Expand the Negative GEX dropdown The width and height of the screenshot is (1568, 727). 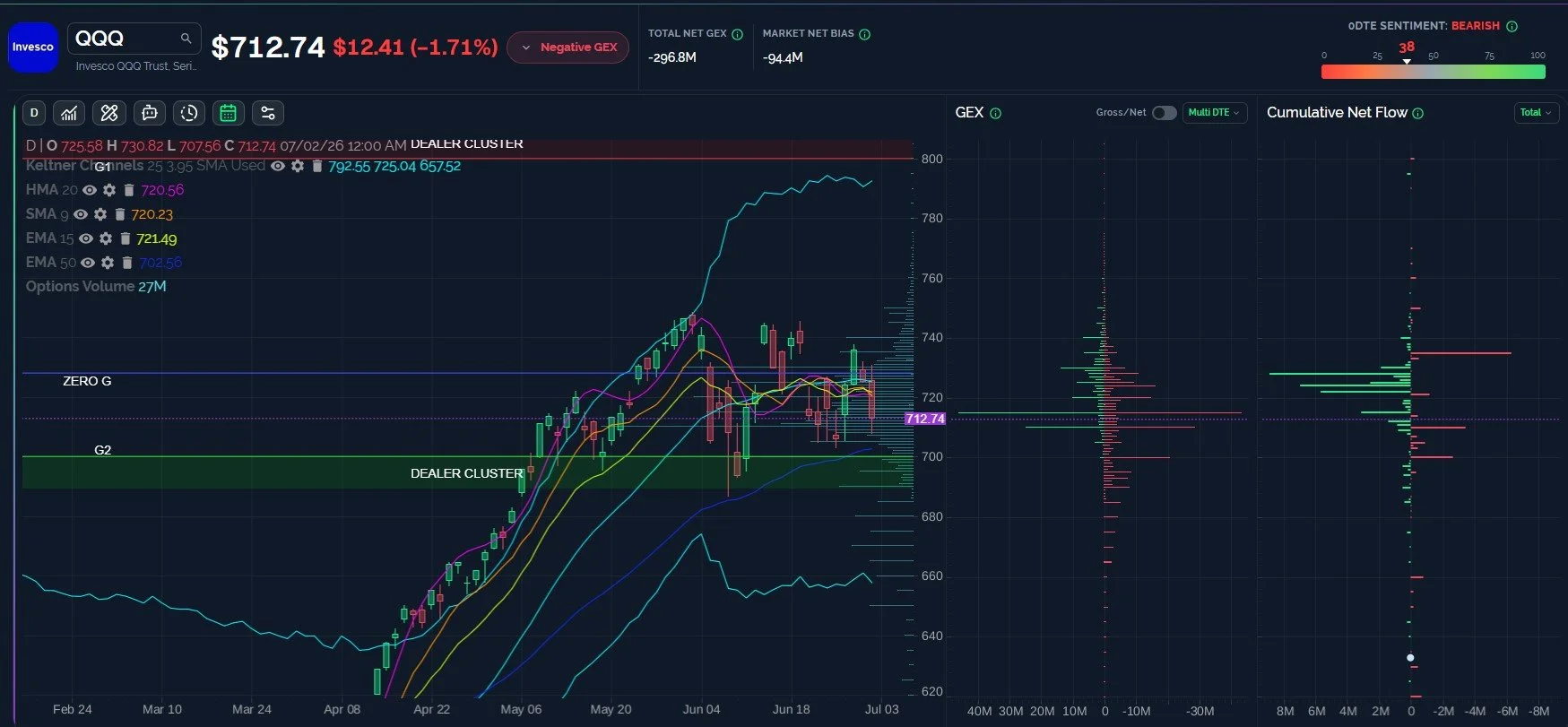567,48
